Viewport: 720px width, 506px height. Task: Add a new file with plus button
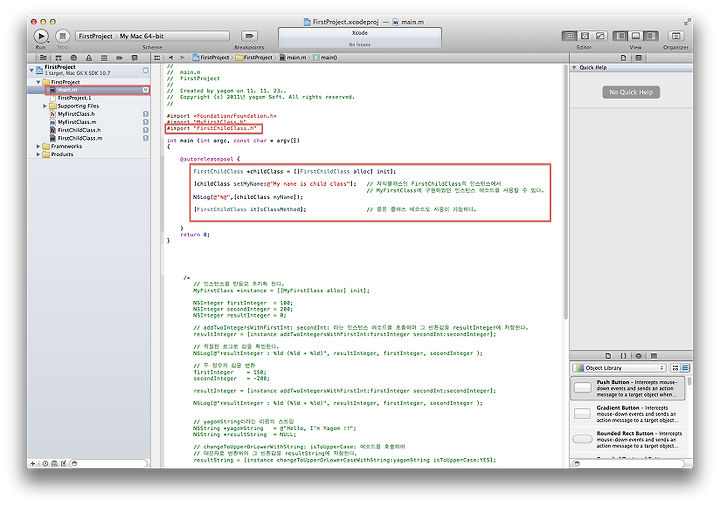pyautogui.click(x=33, y=464)
